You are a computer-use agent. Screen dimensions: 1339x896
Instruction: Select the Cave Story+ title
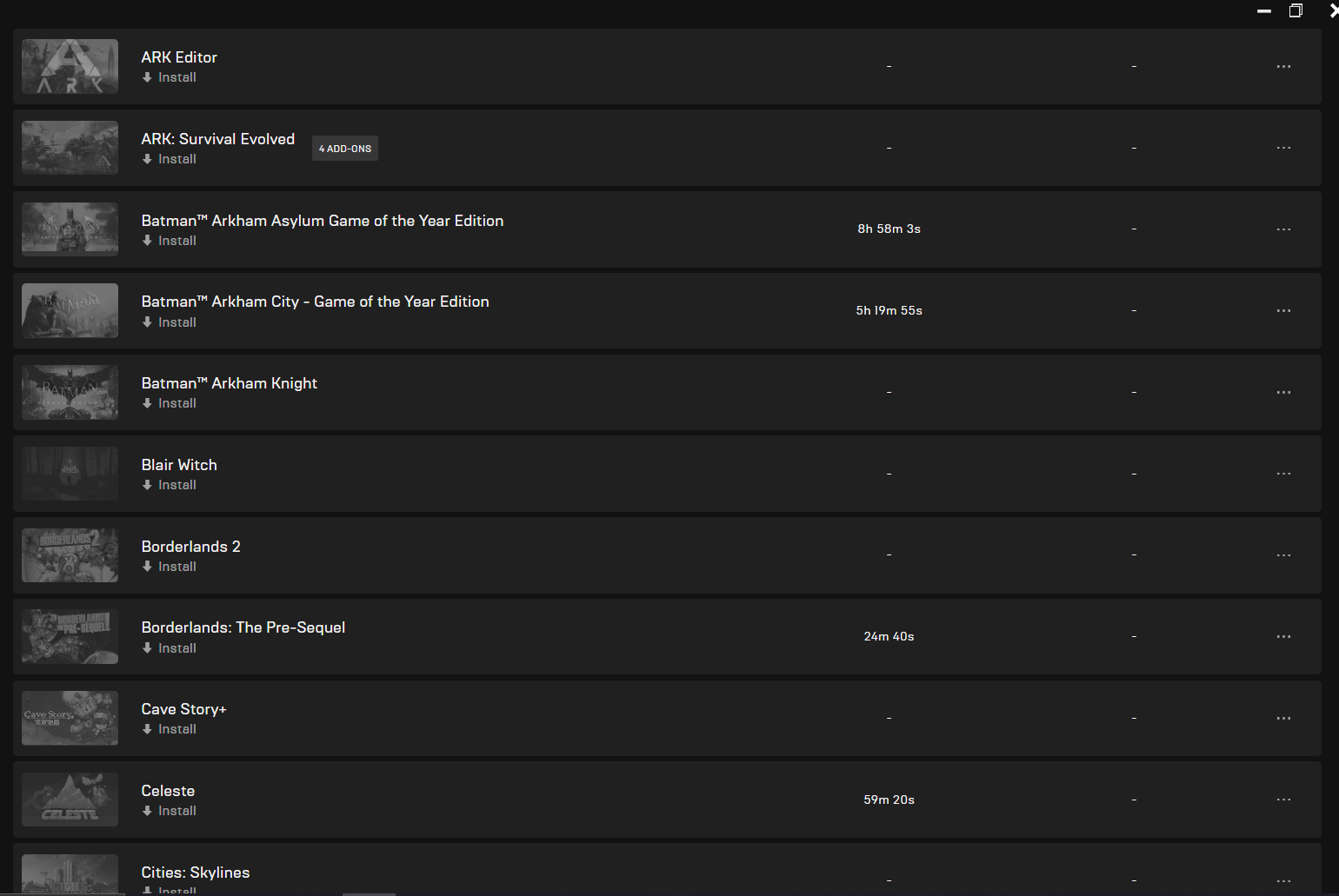tap(184, 709)
